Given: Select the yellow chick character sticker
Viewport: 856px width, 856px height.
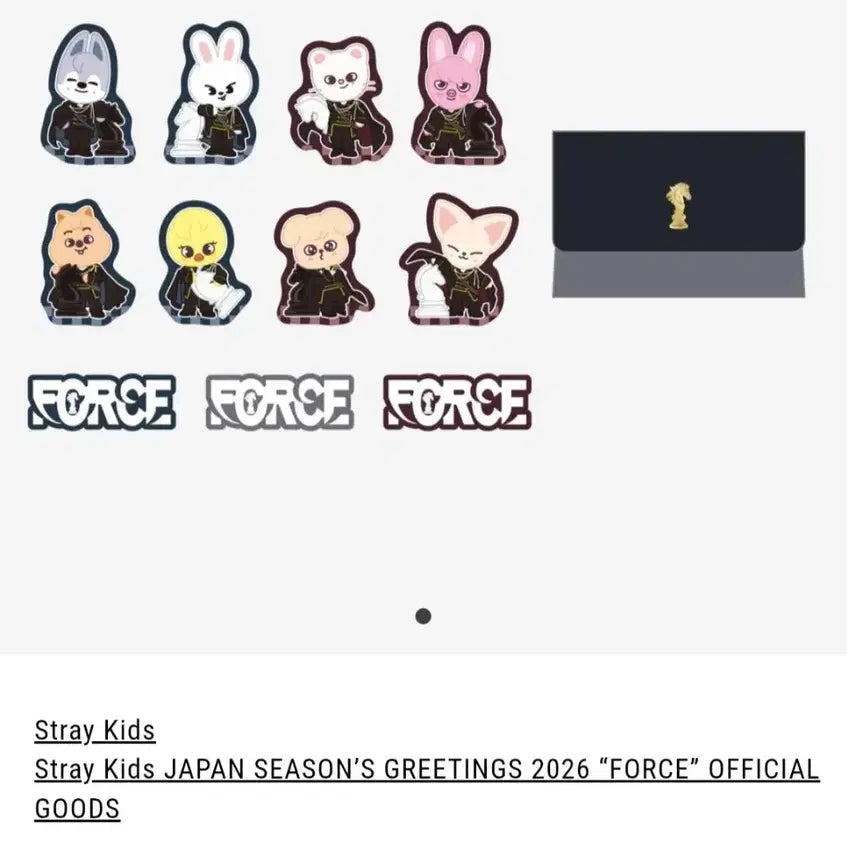Looking at the screenshot, I should click(x=204, y=263).
